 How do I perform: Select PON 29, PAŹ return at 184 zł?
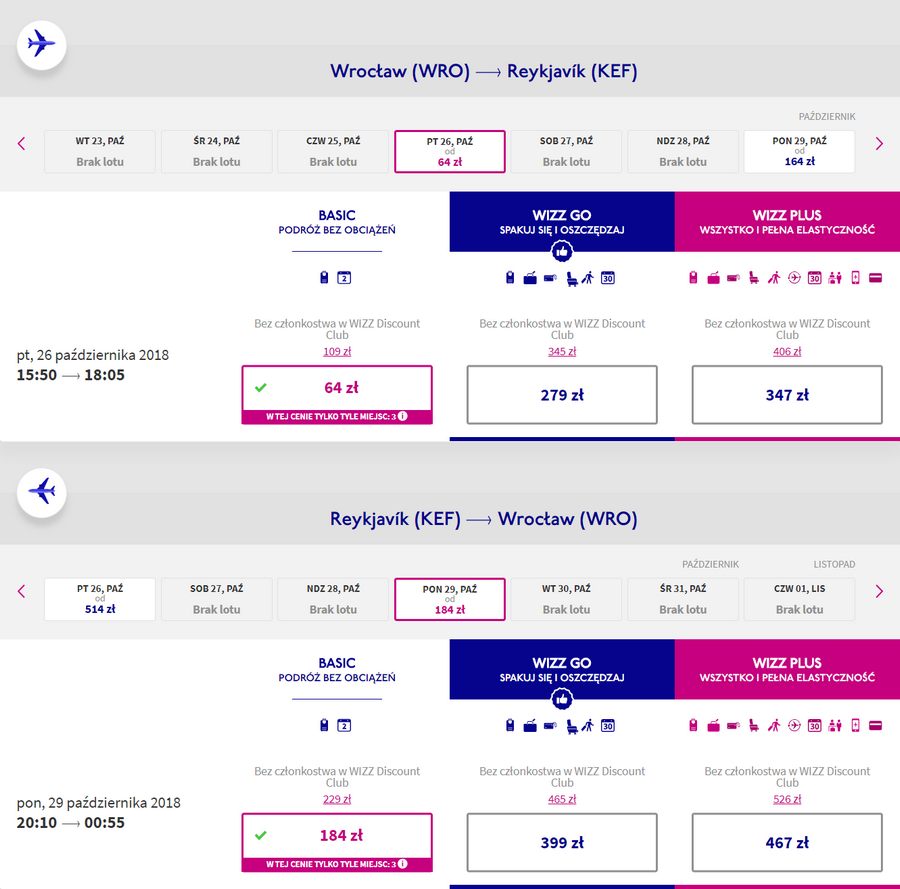point(449,599)
